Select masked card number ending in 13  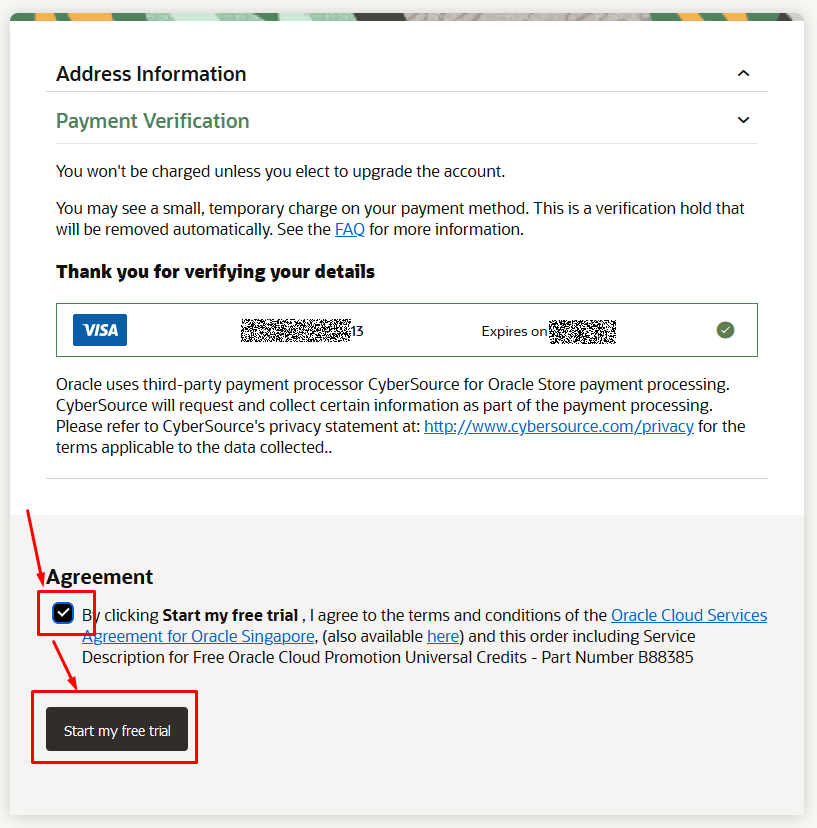pyautogui.click(x=302, y=331)
